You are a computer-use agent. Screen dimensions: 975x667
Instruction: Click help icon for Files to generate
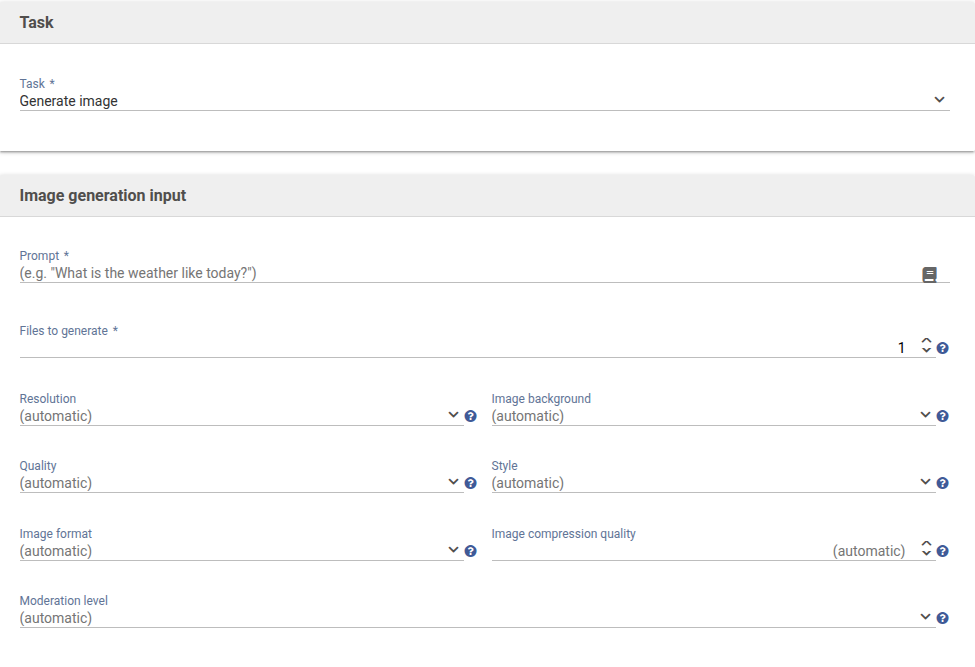click(942, 349)
